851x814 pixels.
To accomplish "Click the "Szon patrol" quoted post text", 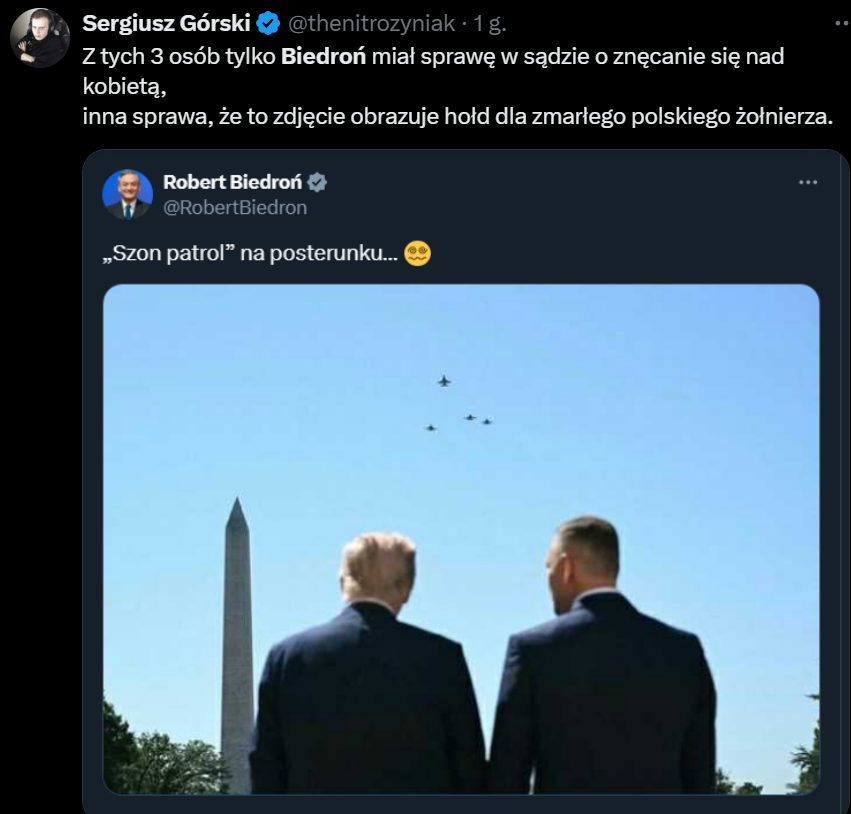I will point(250,255).
